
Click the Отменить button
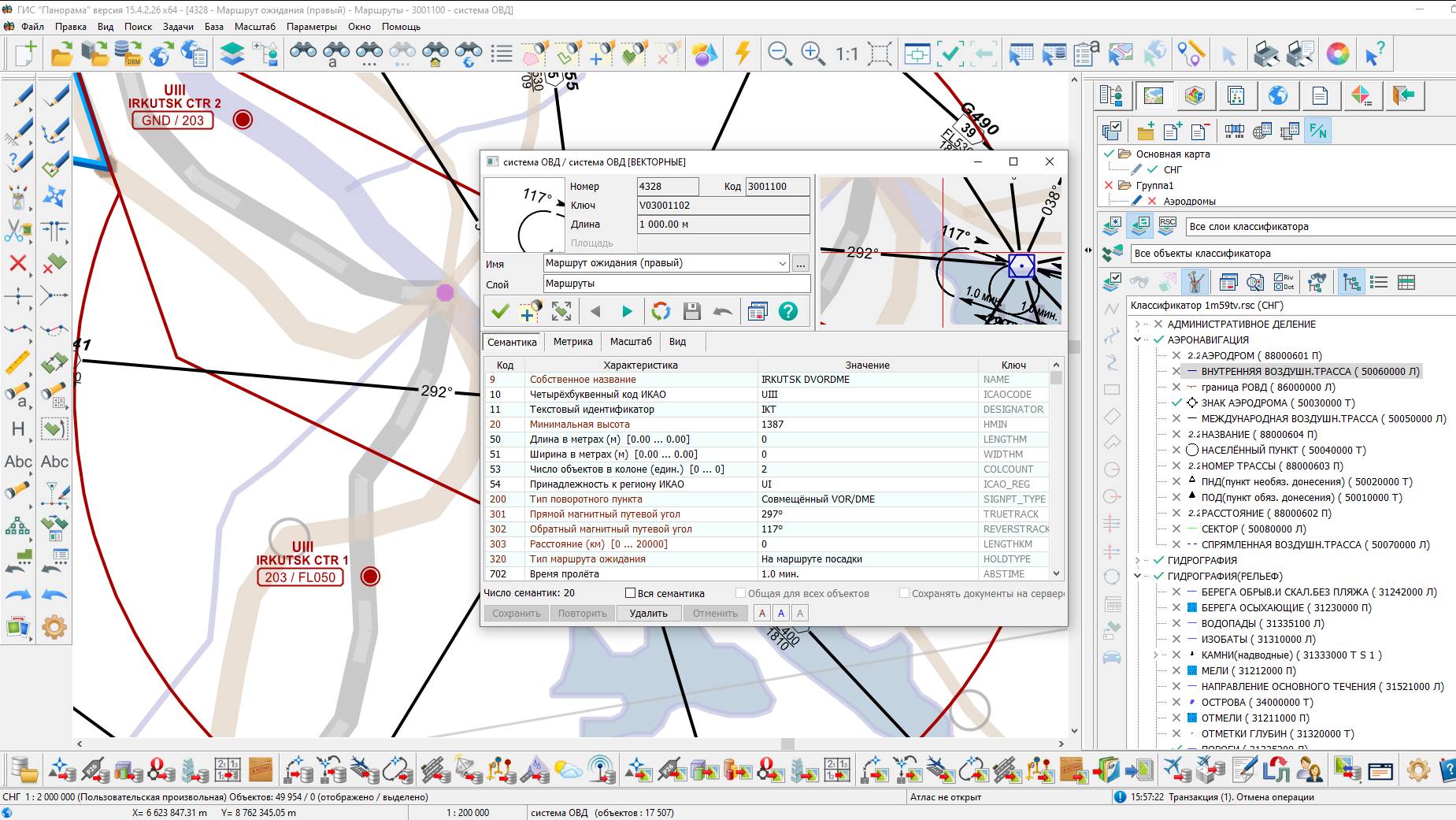point(715,613)
